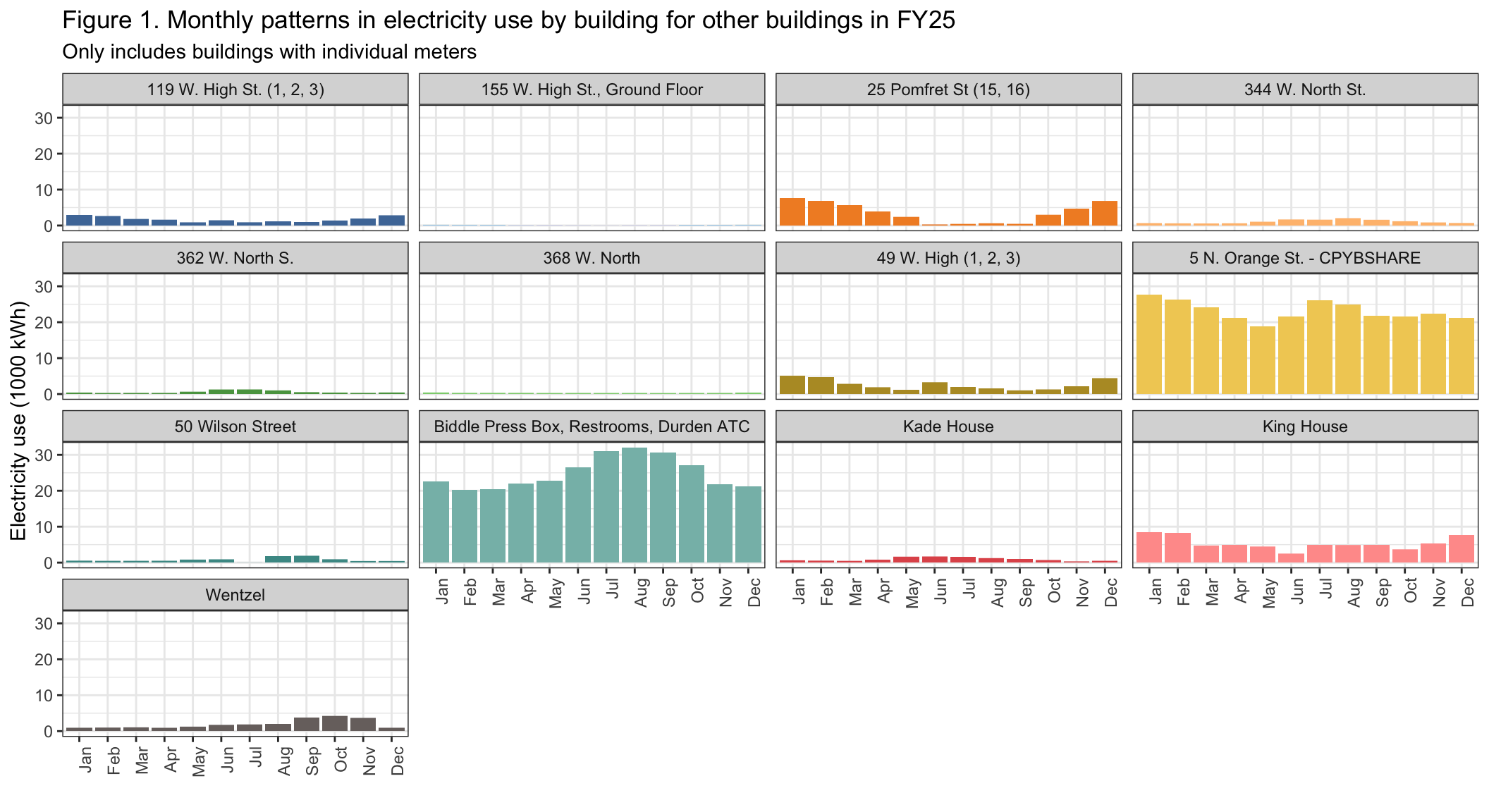Click the King House panel title

[1304, 426]
